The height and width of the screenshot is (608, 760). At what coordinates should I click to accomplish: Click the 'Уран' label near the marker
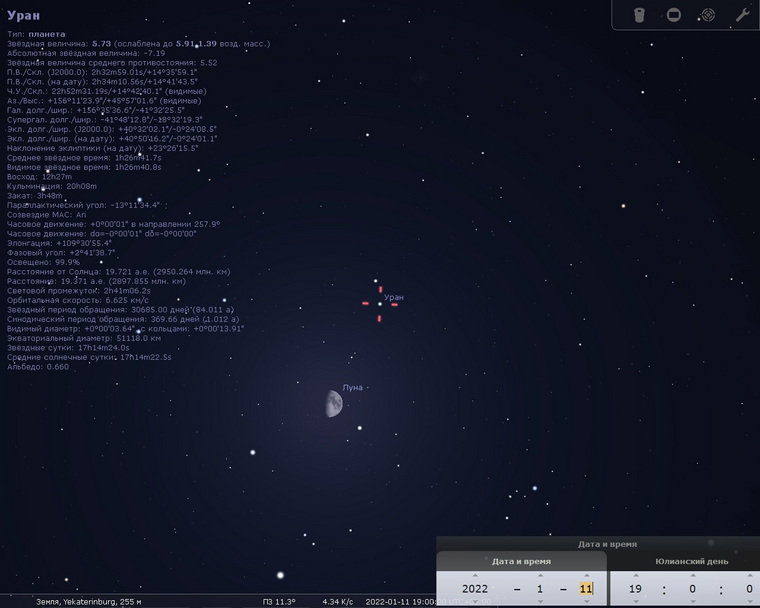[394, 297]
